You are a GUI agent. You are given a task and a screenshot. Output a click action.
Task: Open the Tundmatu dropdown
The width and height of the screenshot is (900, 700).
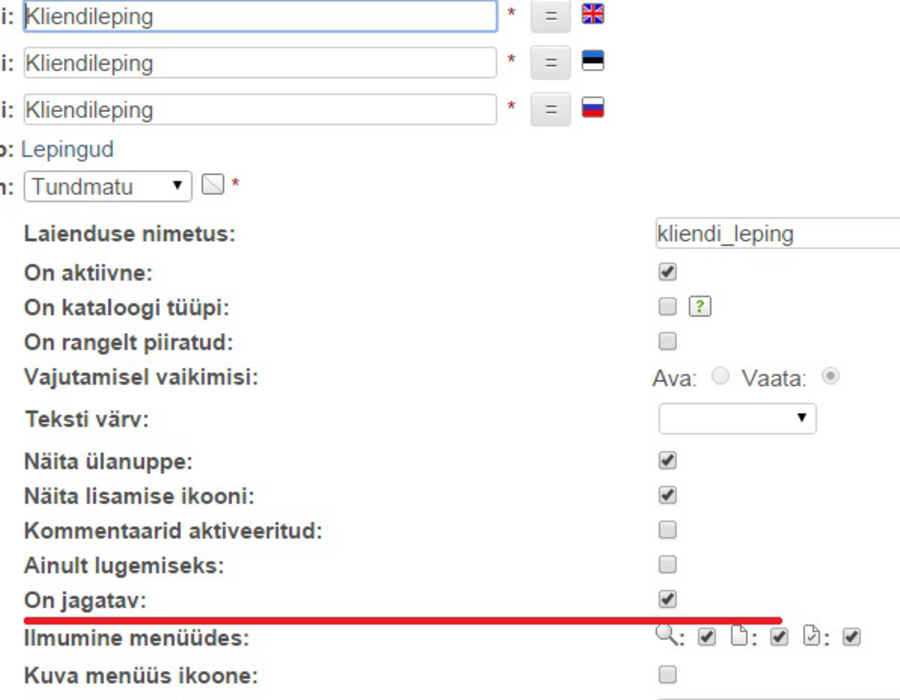pos(108,186)
